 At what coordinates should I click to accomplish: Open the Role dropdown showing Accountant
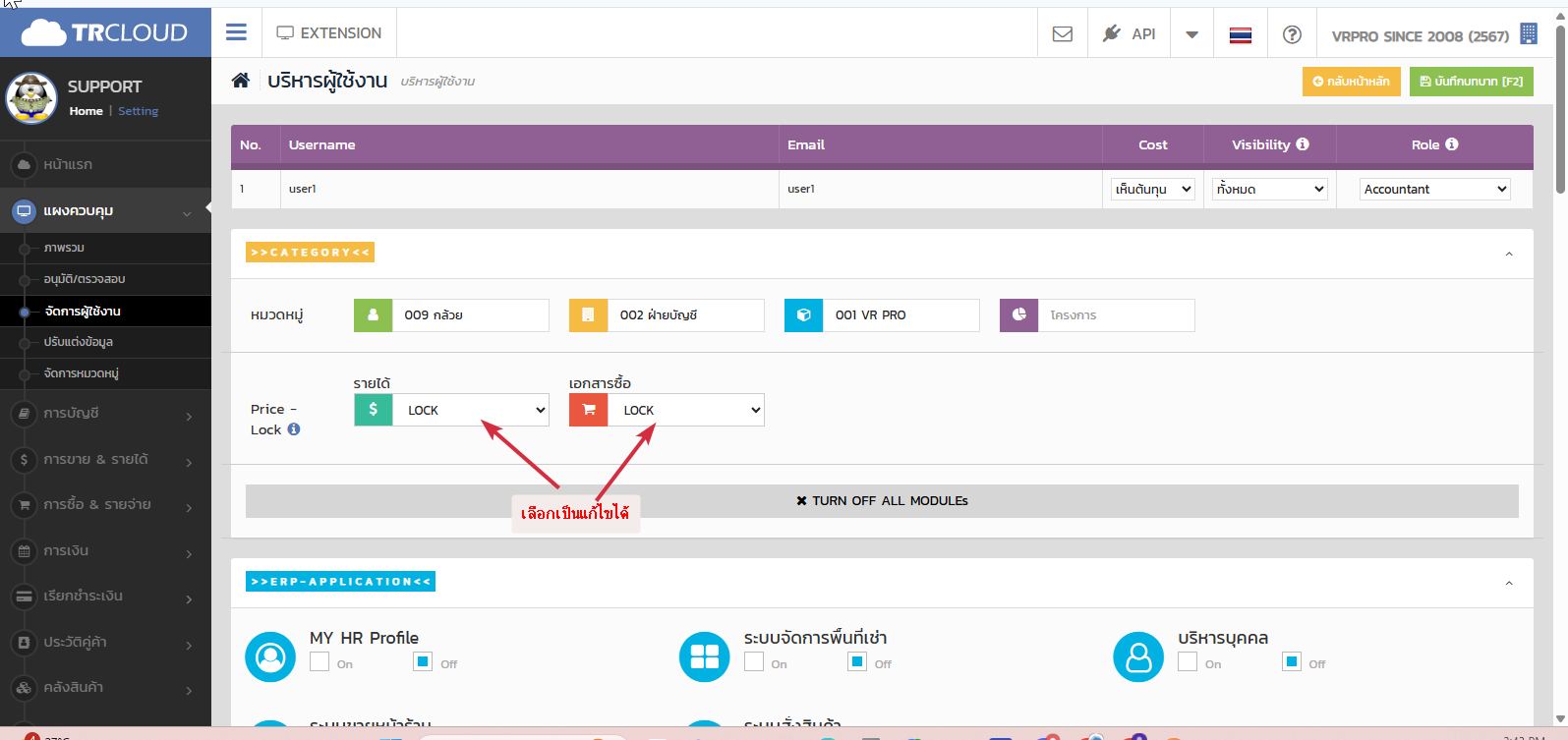click(1434, 189)
